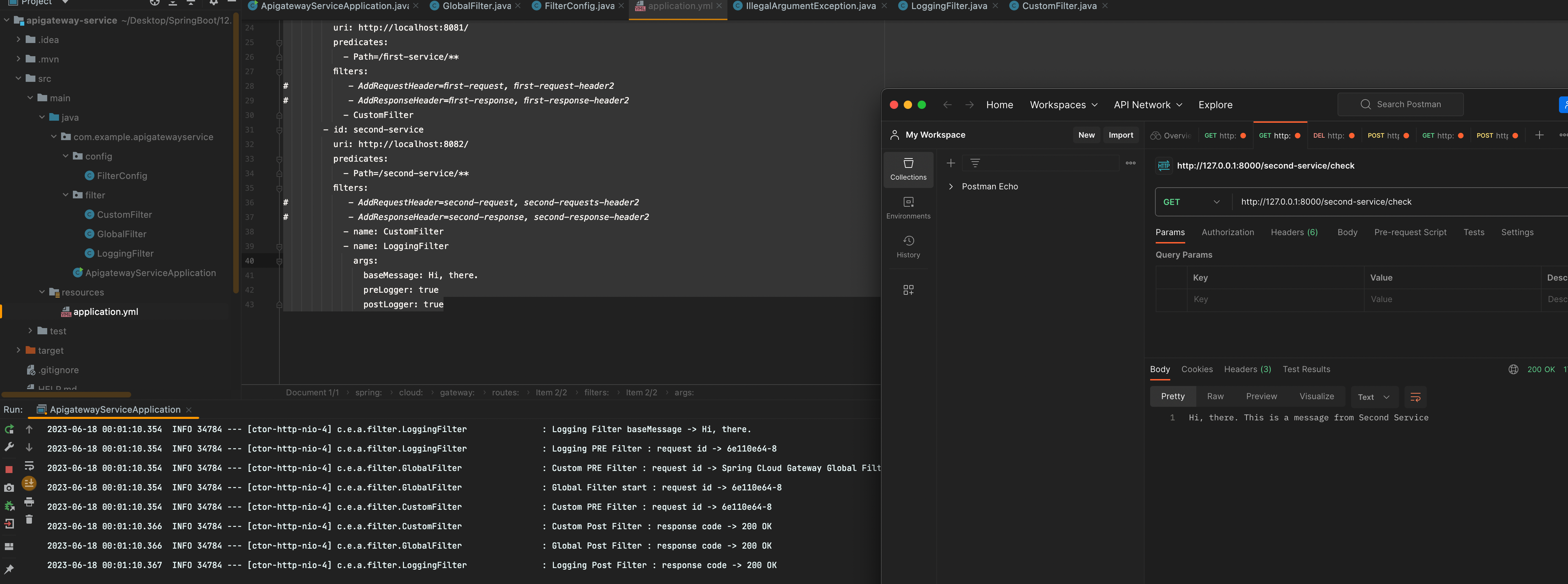Click the Import button in My Workspace
The height and width of the screenshot is (584, 1568).
[1121, 135]
